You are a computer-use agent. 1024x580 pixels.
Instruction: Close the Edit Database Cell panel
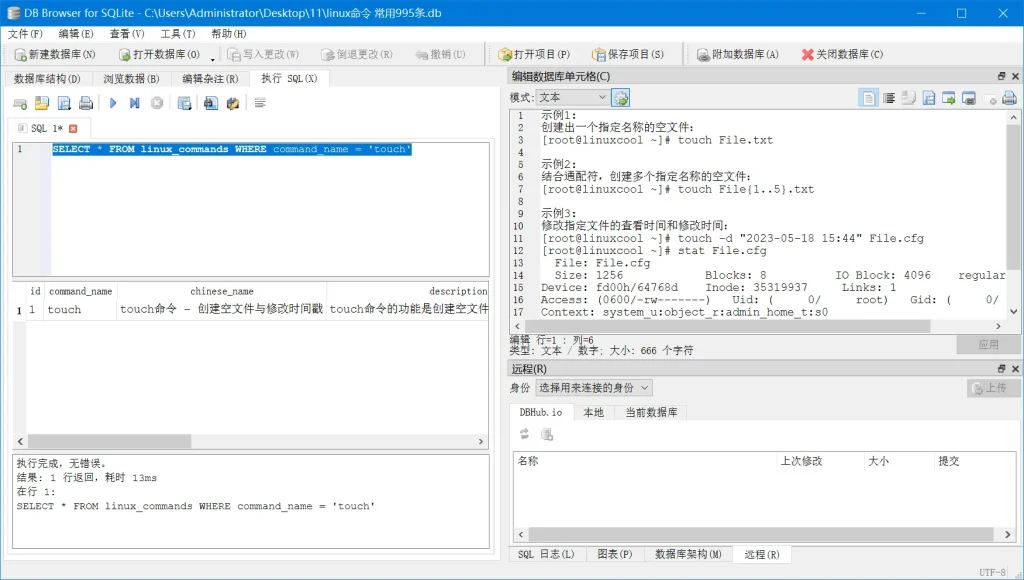1016,76
